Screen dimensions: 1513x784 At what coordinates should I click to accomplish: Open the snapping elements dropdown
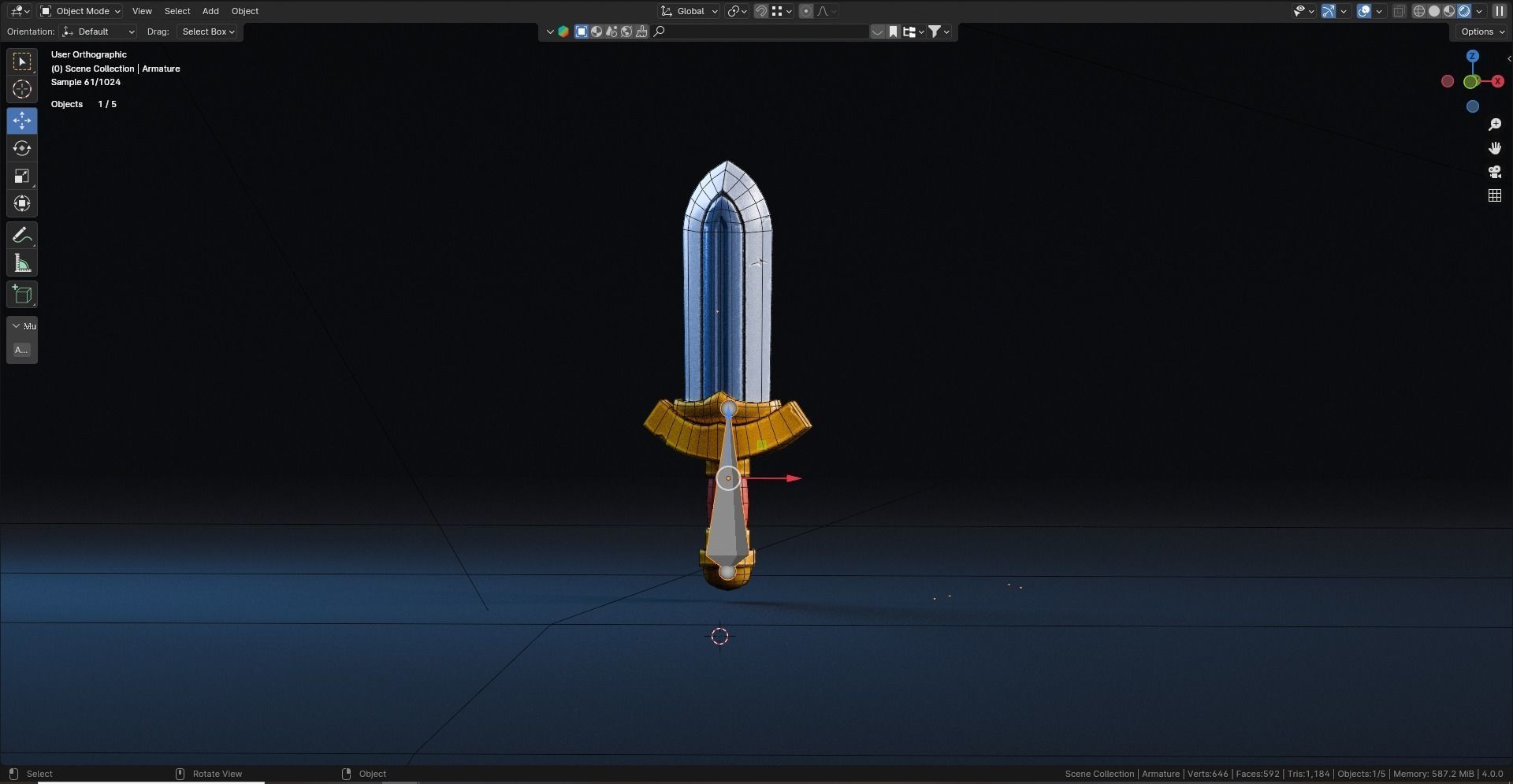coord(783,11)
